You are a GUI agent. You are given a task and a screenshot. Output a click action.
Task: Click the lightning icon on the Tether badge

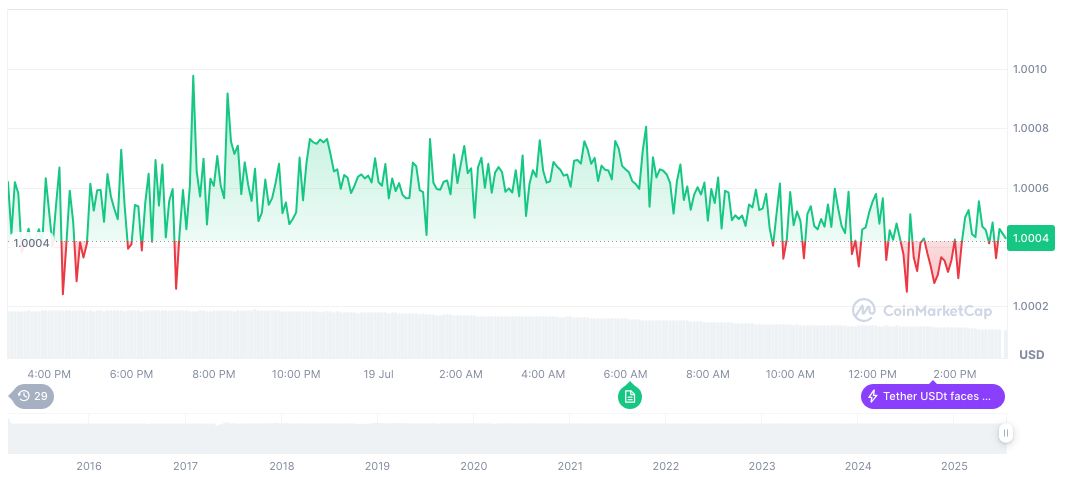click(873, 397)
